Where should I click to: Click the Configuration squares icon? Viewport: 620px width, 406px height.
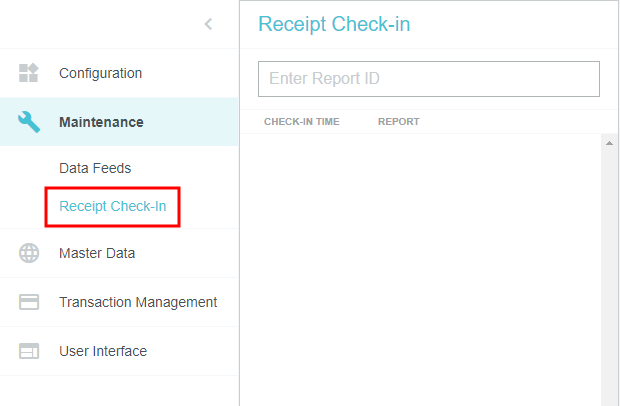coord(29,73)
